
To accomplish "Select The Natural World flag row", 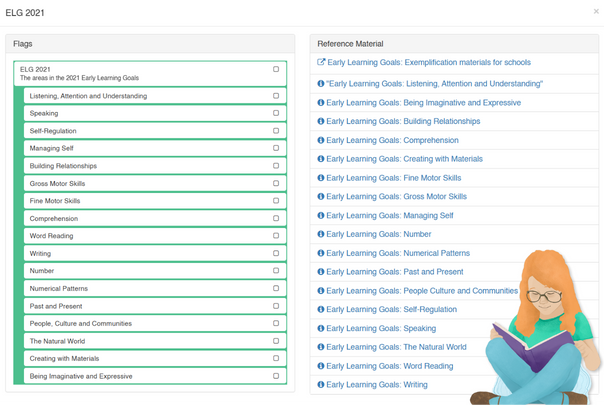I will coord(150,341).
